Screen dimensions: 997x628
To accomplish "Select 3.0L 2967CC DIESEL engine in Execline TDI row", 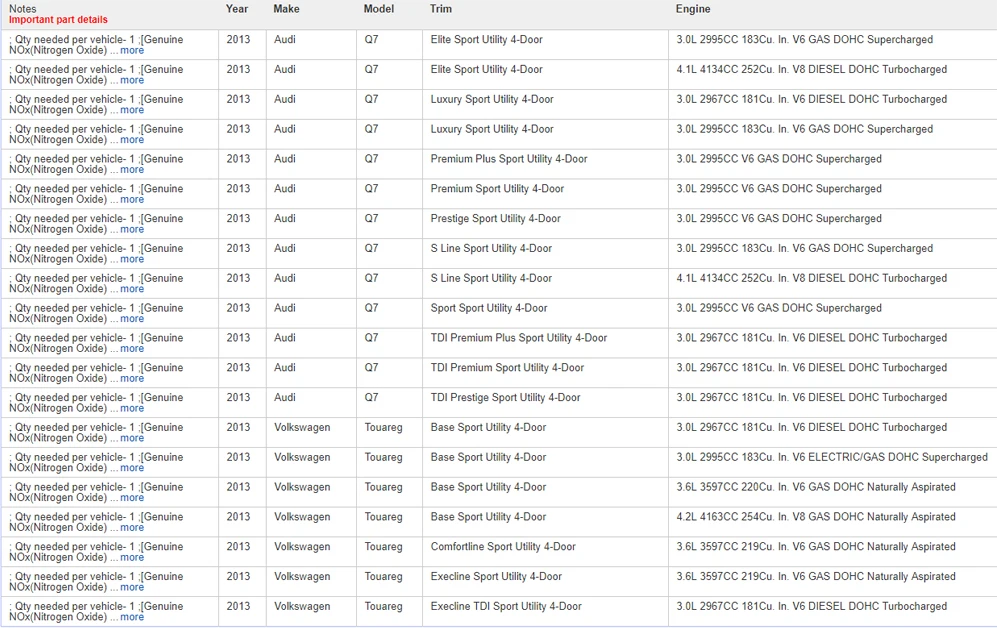I will 811,606.
